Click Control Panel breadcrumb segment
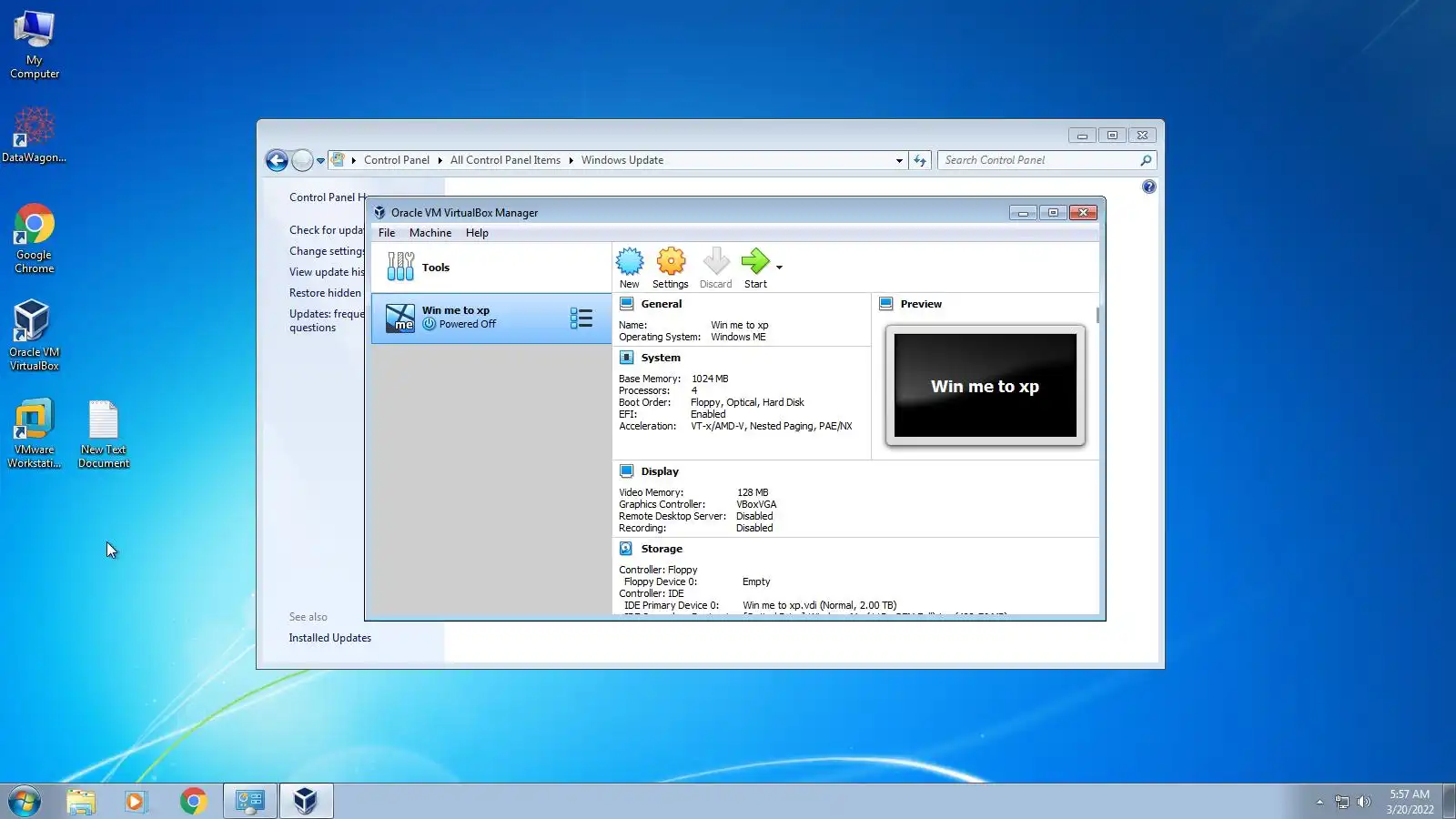1456x819 pixels. [x=397, y=160]
